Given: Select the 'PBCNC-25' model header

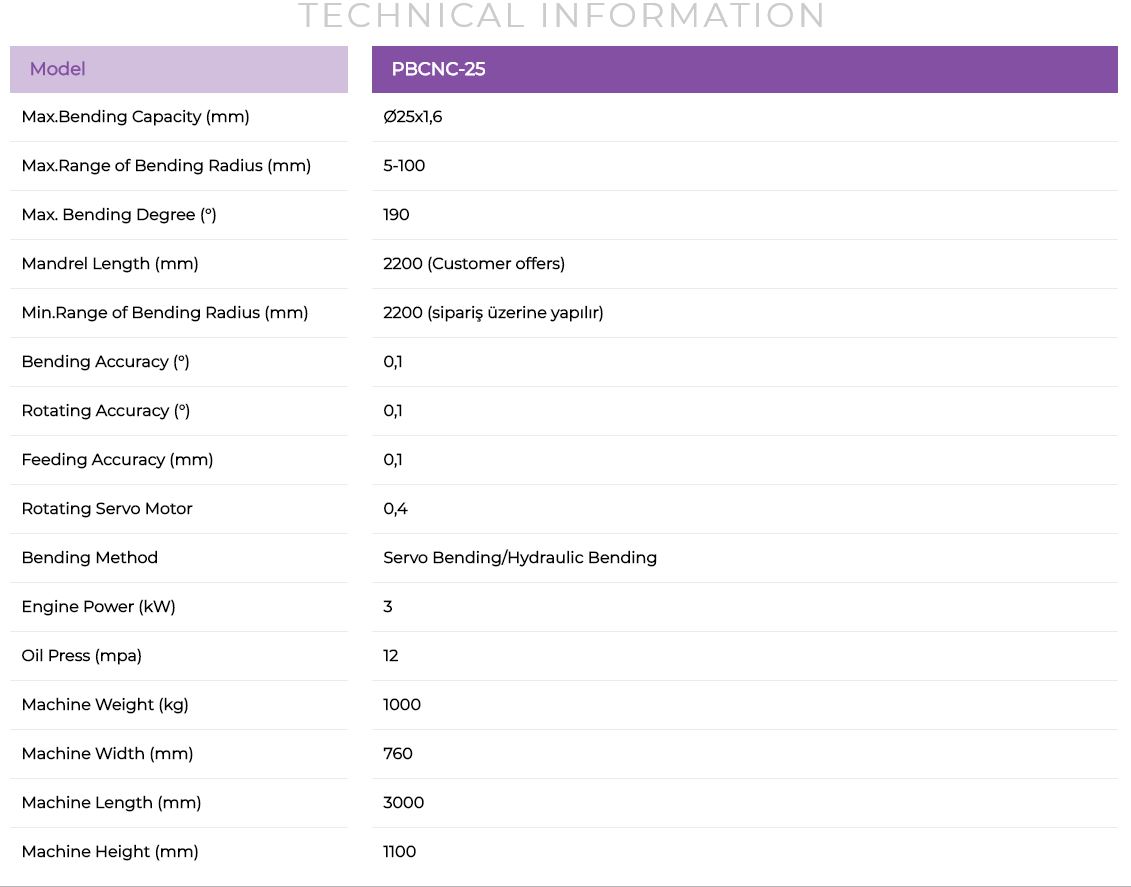Looking at the screenshot, I should point(744,69).
